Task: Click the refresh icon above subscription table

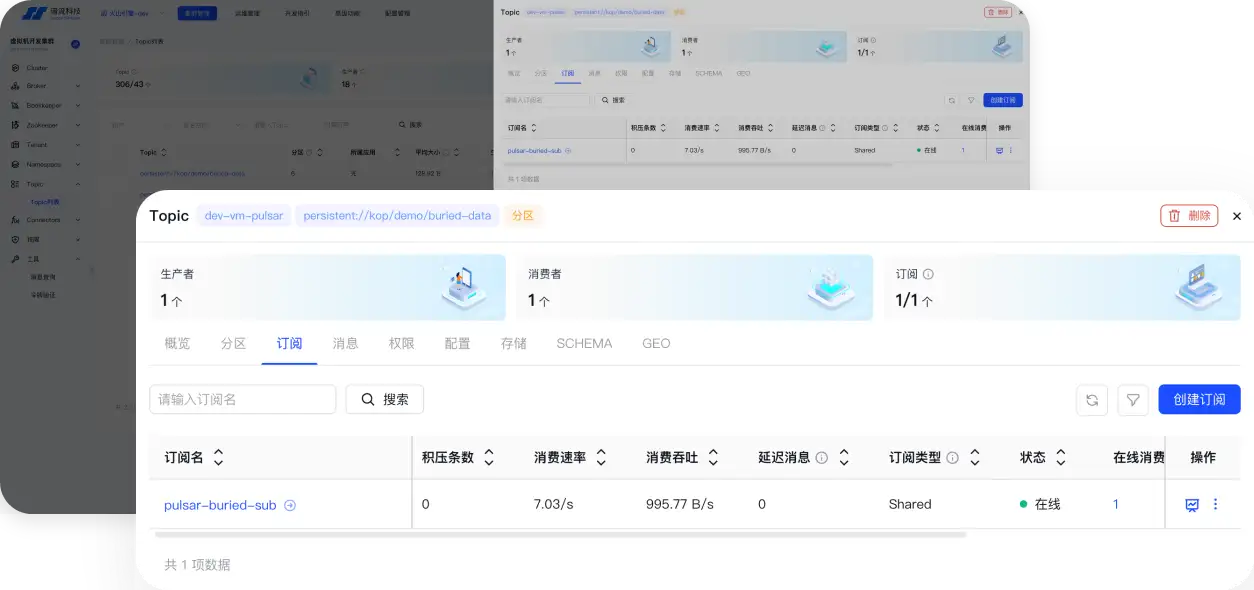Action: pos(1091,399)
